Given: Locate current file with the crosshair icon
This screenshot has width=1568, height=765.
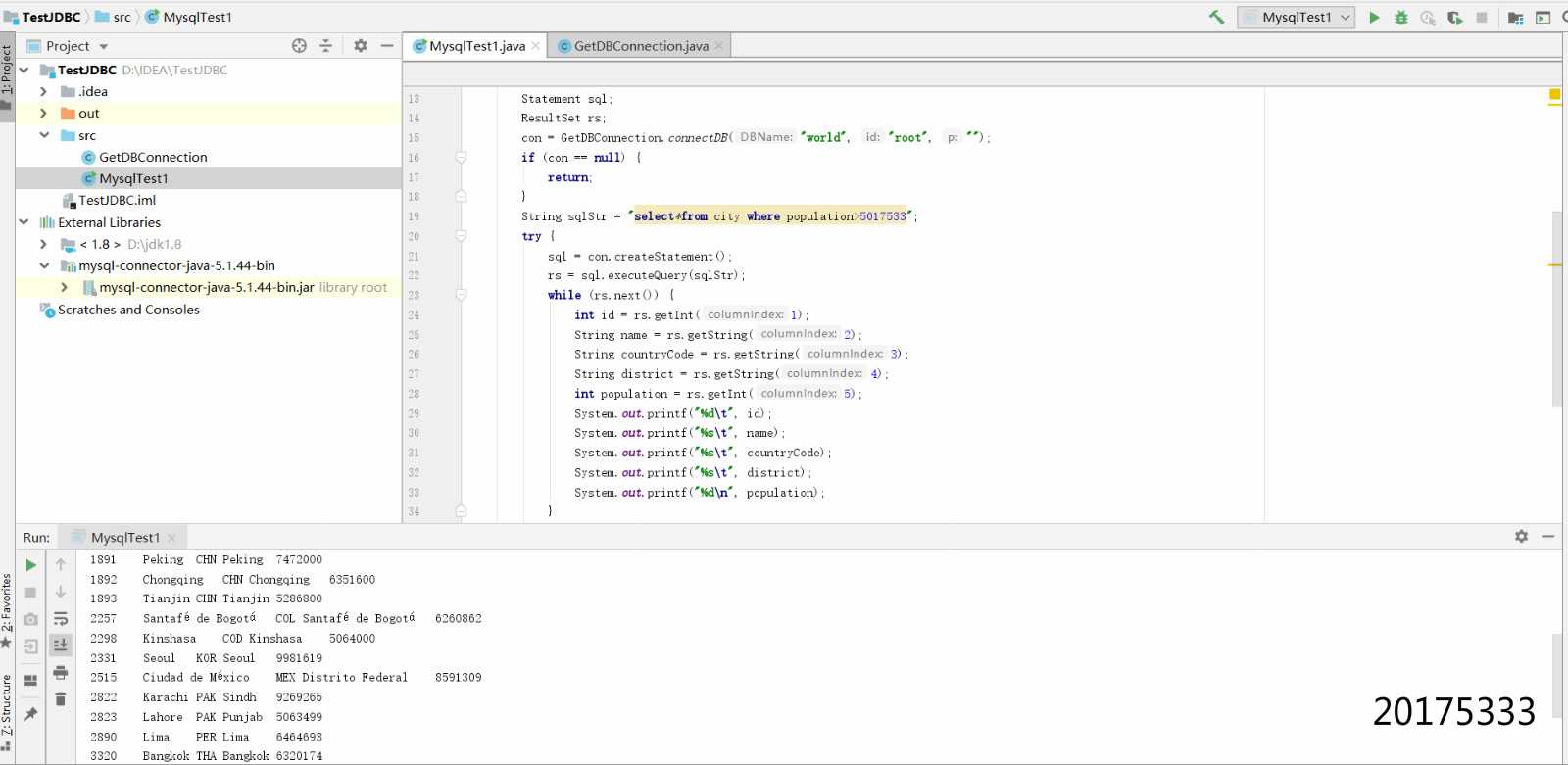Looking at the screenshot, I should 299,45.
